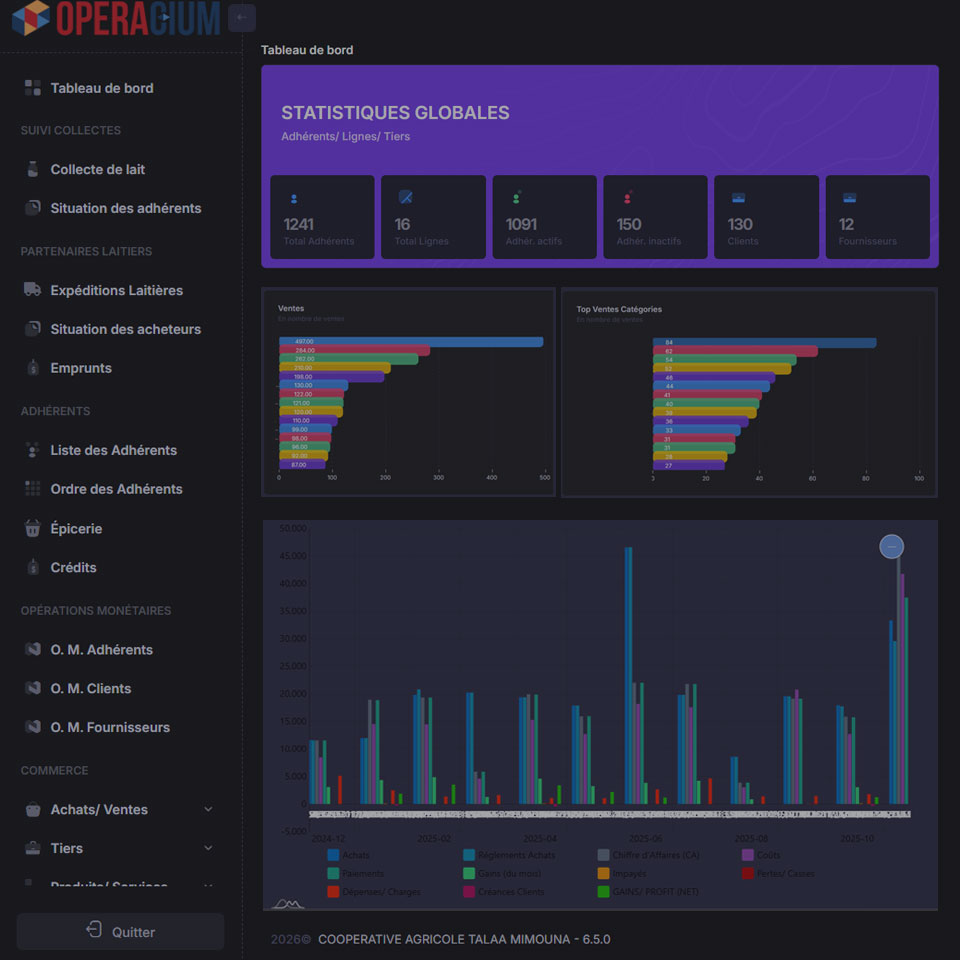Click the Impayés orange legend swatch
The height and width of the screenshot is (960, 960).
coord(604,873)
